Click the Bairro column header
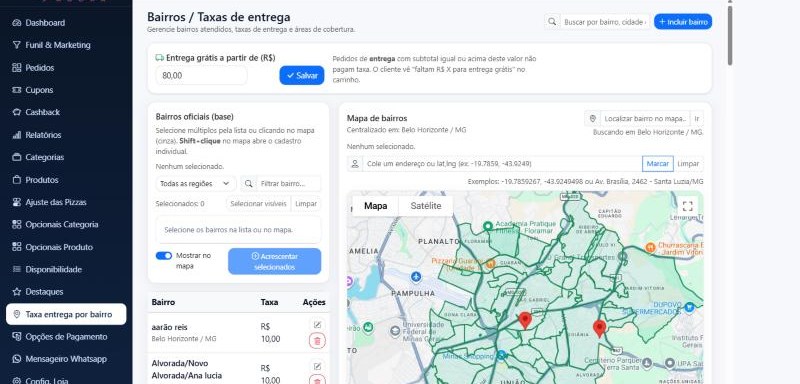Image resolution: width=800 pixels, height=384 pixels. 163,302
